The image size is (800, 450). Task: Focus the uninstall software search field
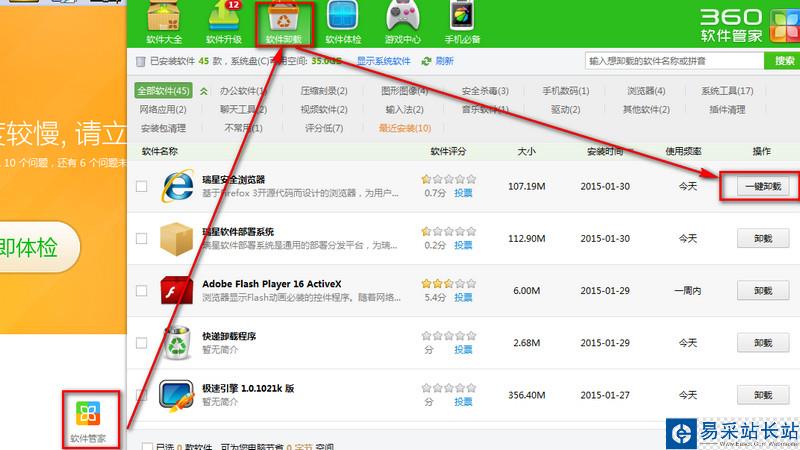click(x=674, y=61)
